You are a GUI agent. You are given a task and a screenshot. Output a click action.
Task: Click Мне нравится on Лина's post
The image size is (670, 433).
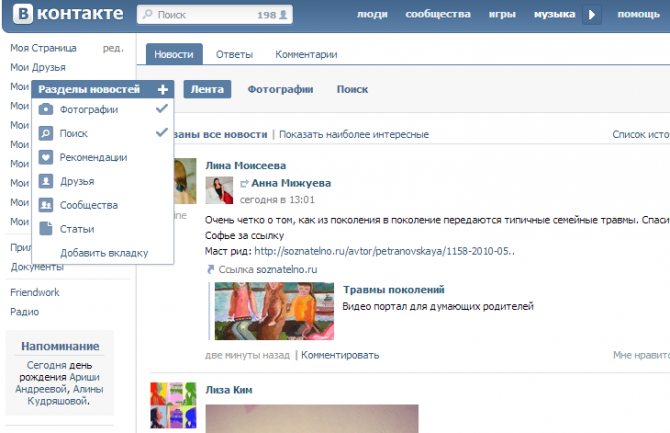coord(641,355)
